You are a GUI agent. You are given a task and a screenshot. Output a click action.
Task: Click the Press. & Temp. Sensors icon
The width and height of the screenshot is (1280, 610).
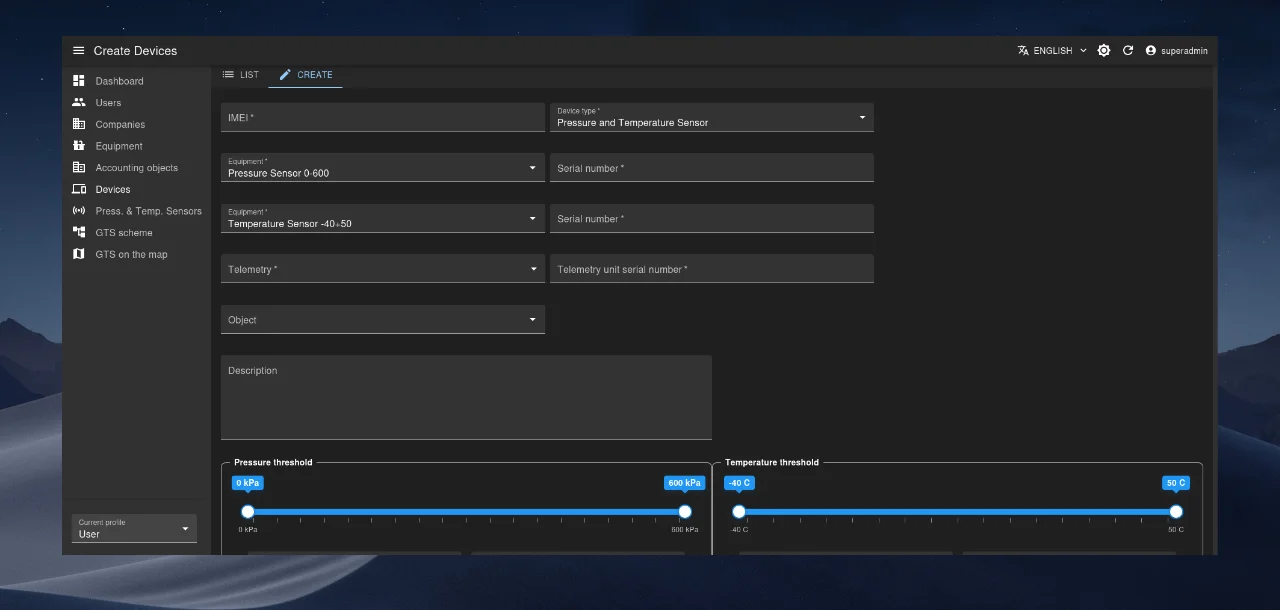(79, 211)
